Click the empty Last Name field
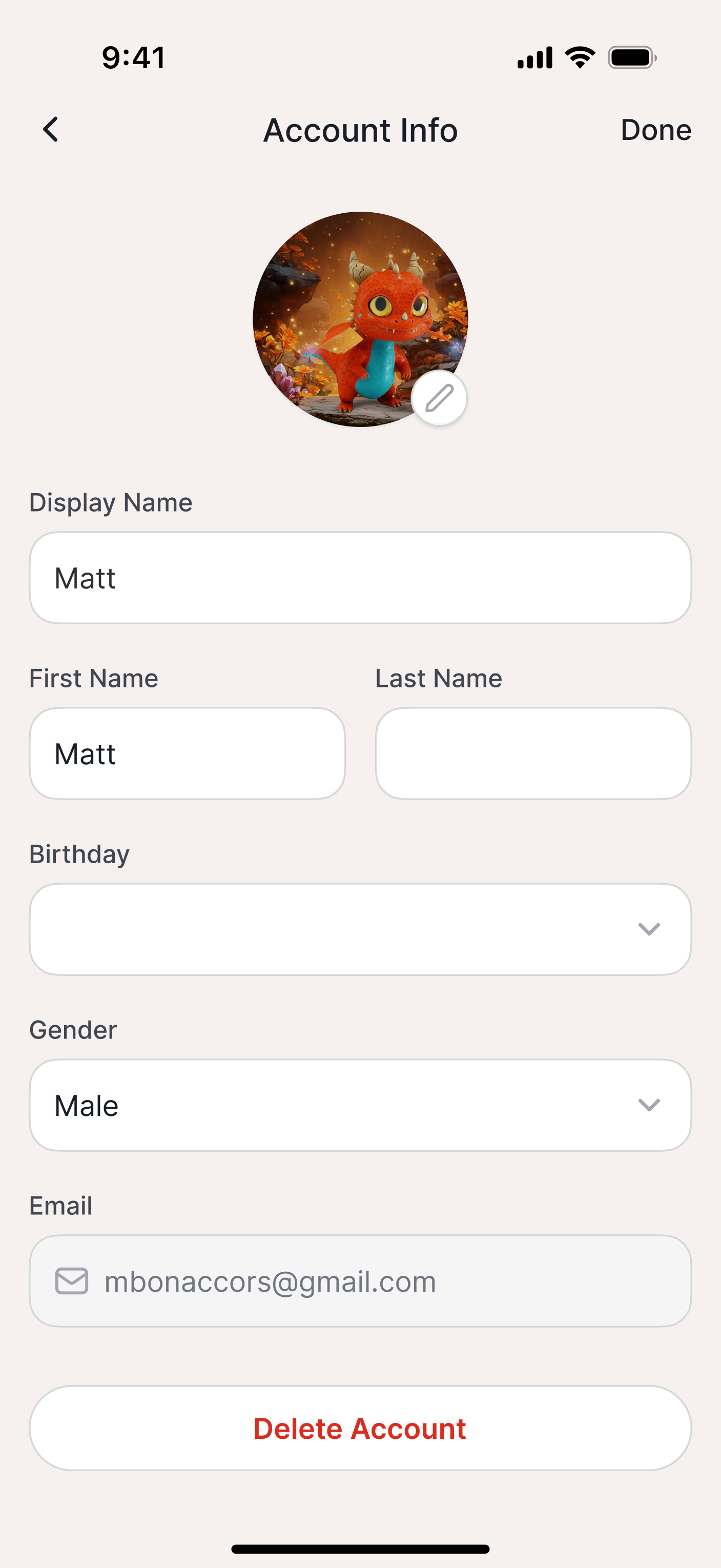The width and height of the screenshot is (721, 1568). point(533,754)
